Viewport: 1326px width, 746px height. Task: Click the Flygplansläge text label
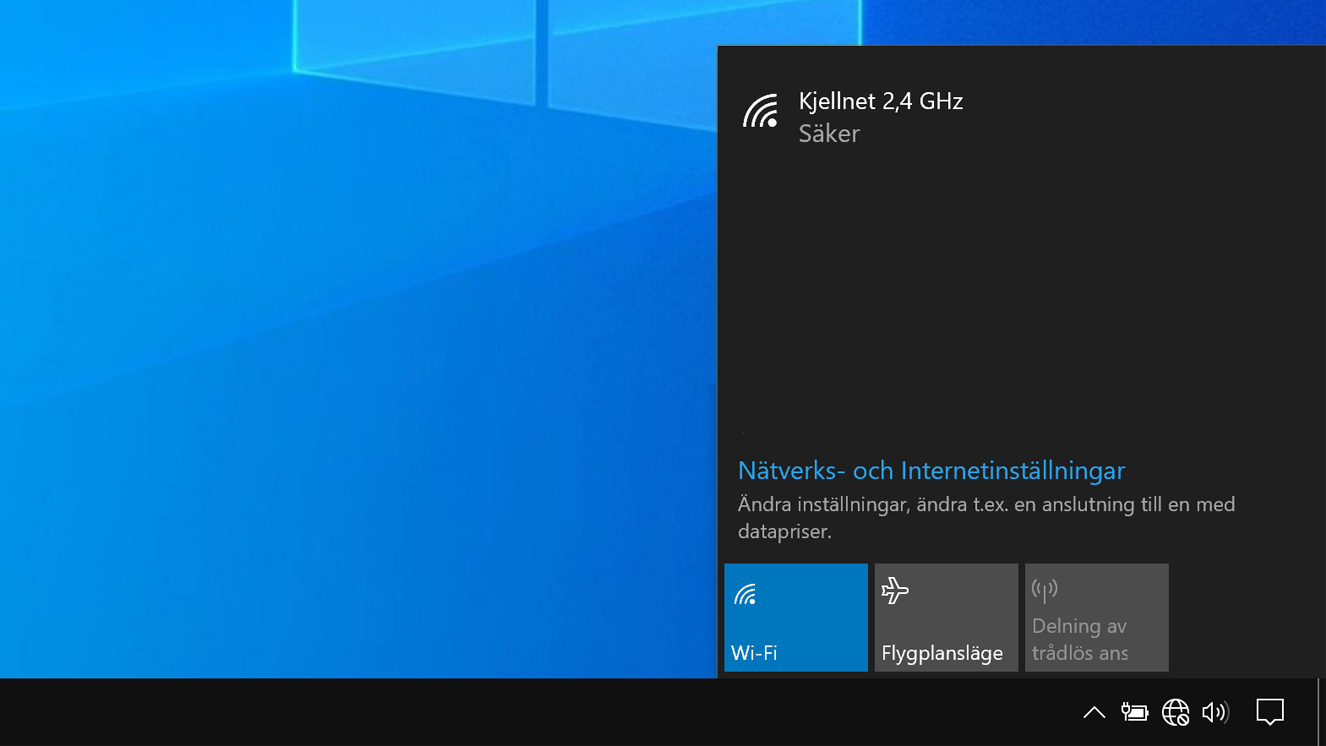(942, 652)
